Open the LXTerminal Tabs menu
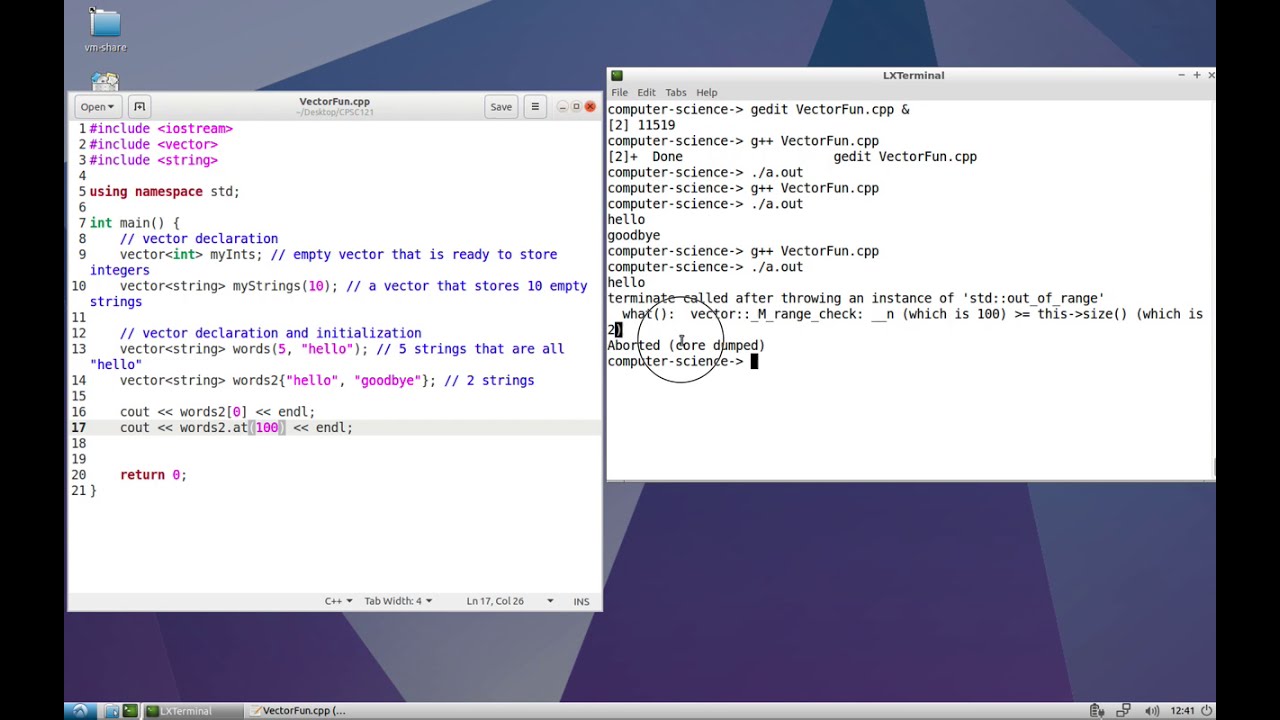Screen dimensions: 1280x720 coord(676,92)
